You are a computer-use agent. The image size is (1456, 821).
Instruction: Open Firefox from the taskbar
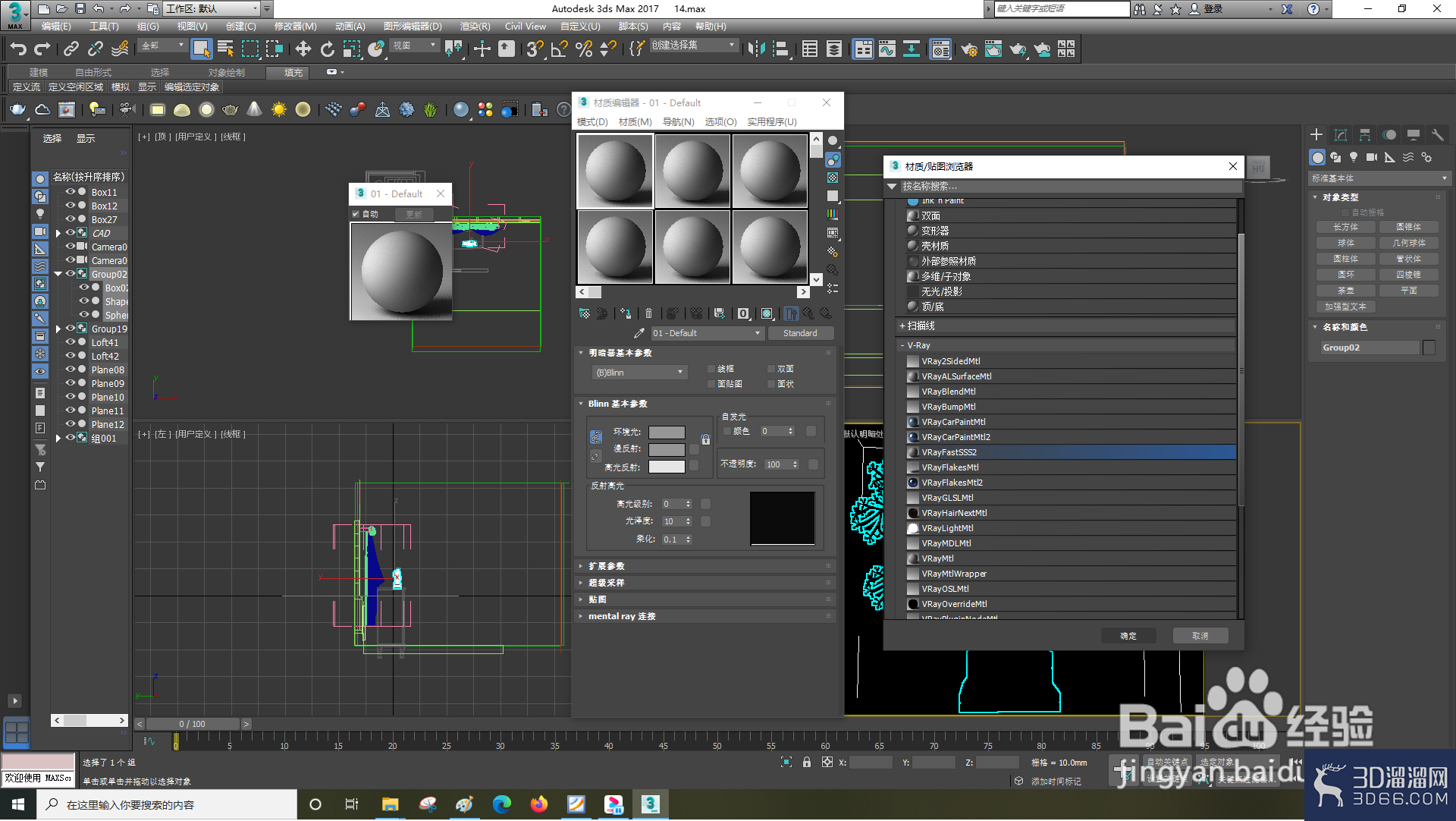(539, 804)
